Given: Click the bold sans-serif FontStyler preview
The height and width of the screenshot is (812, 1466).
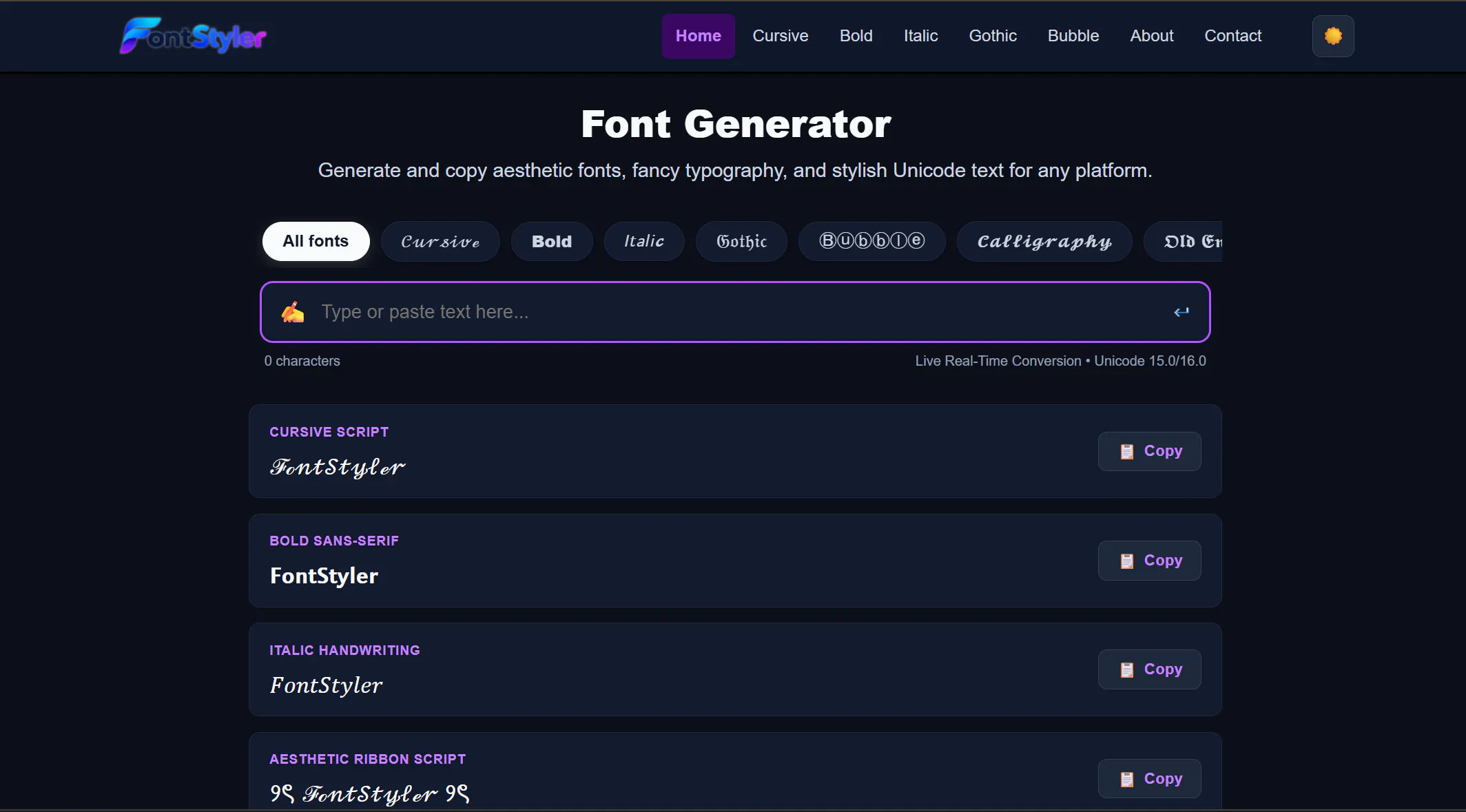Looking at the screenshot, I should click(324, 576).
